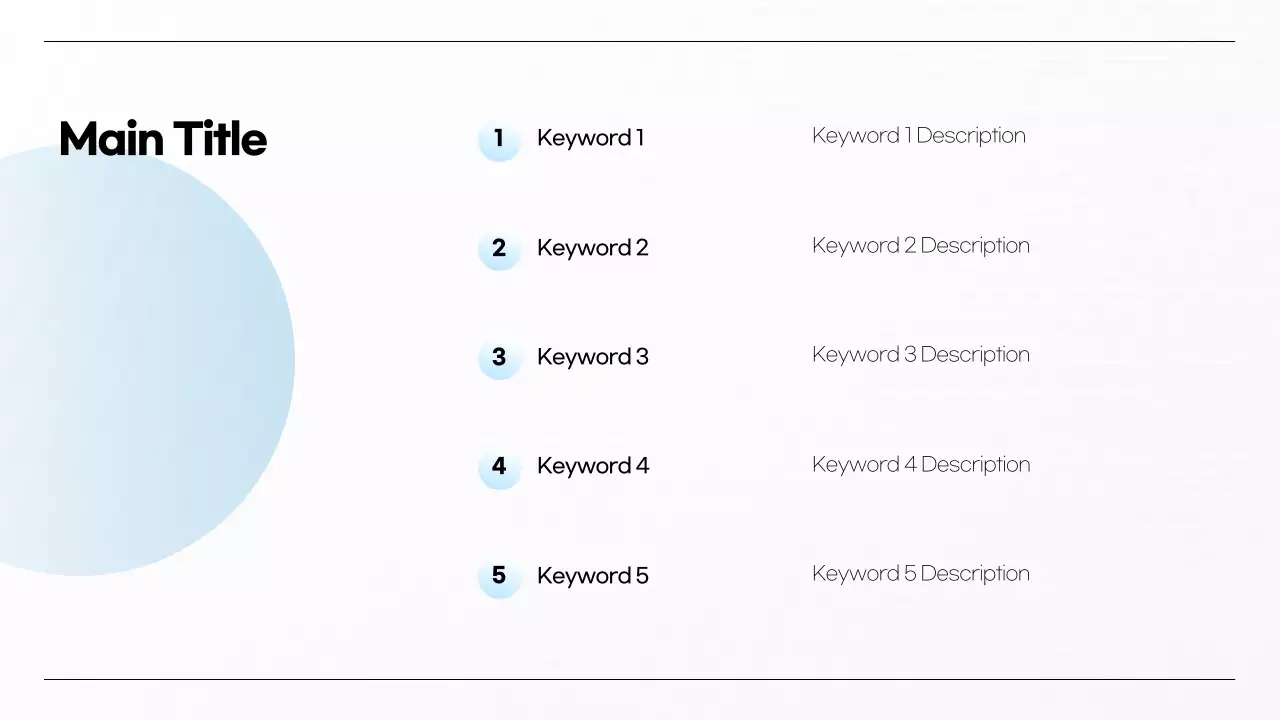Select the 'Keyword 2 Description' text

[920, 246]
